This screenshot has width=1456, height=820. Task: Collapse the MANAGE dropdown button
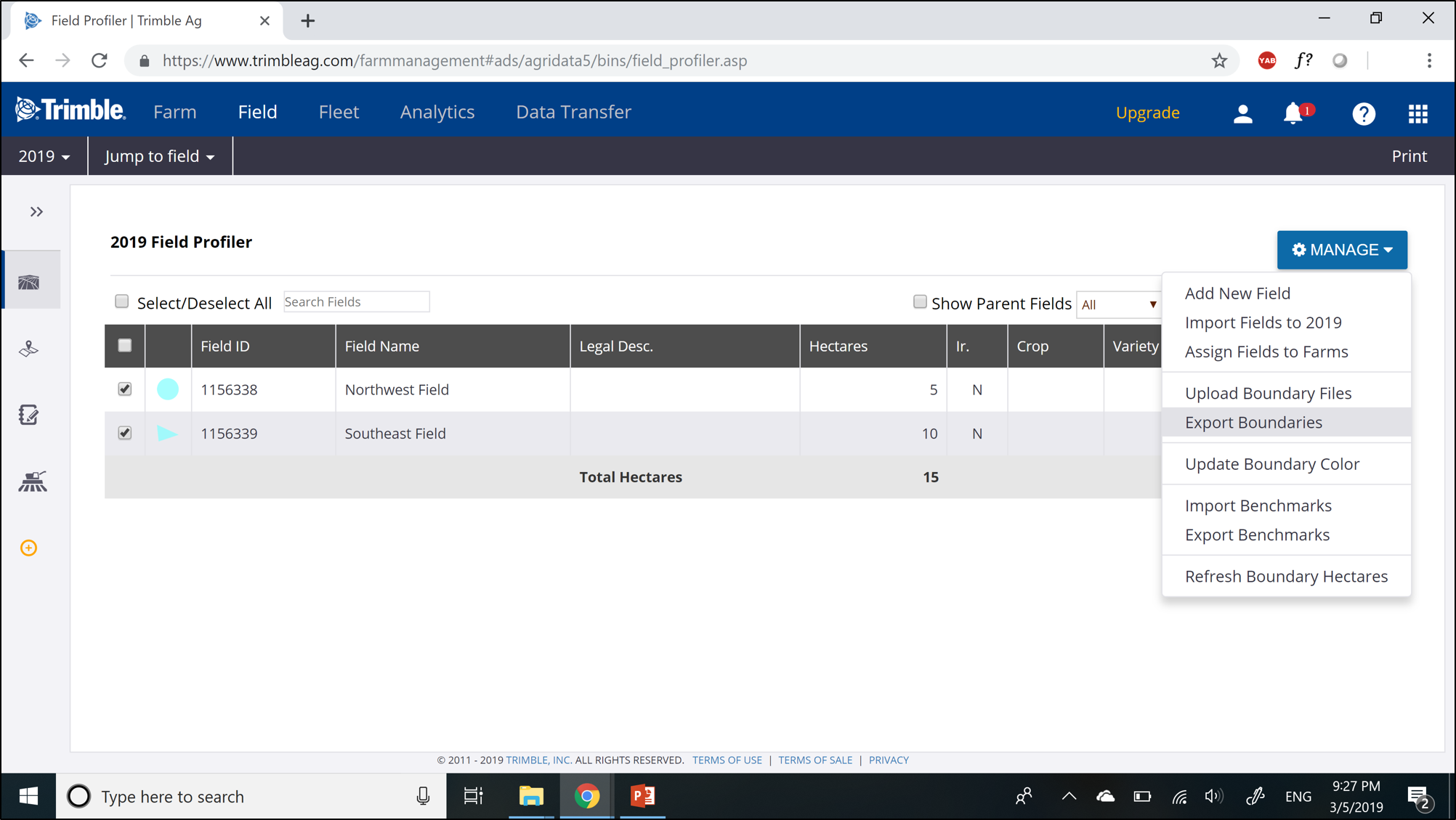pyautogui.click(x=1342, y=250)
